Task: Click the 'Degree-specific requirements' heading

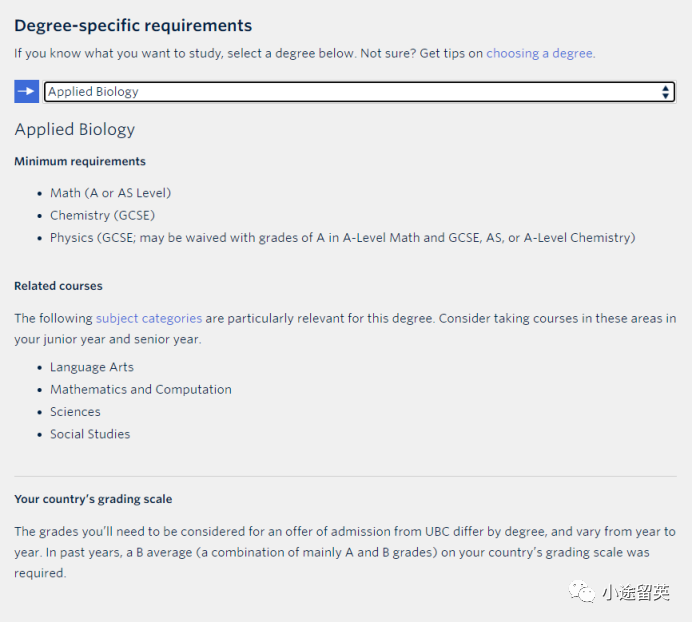Action: (133, 26)
